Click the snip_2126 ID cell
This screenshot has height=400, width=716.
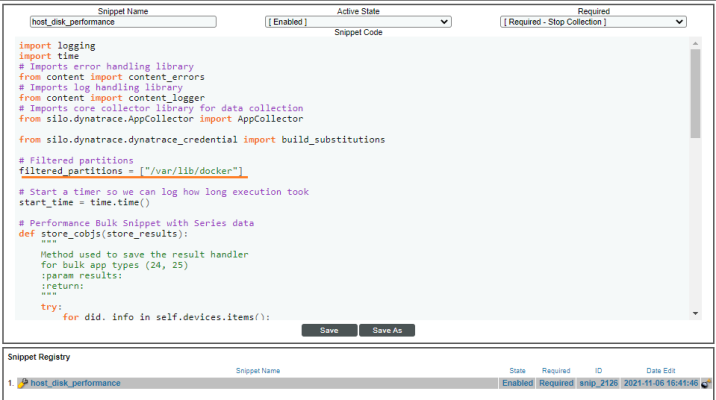(598, 383)
